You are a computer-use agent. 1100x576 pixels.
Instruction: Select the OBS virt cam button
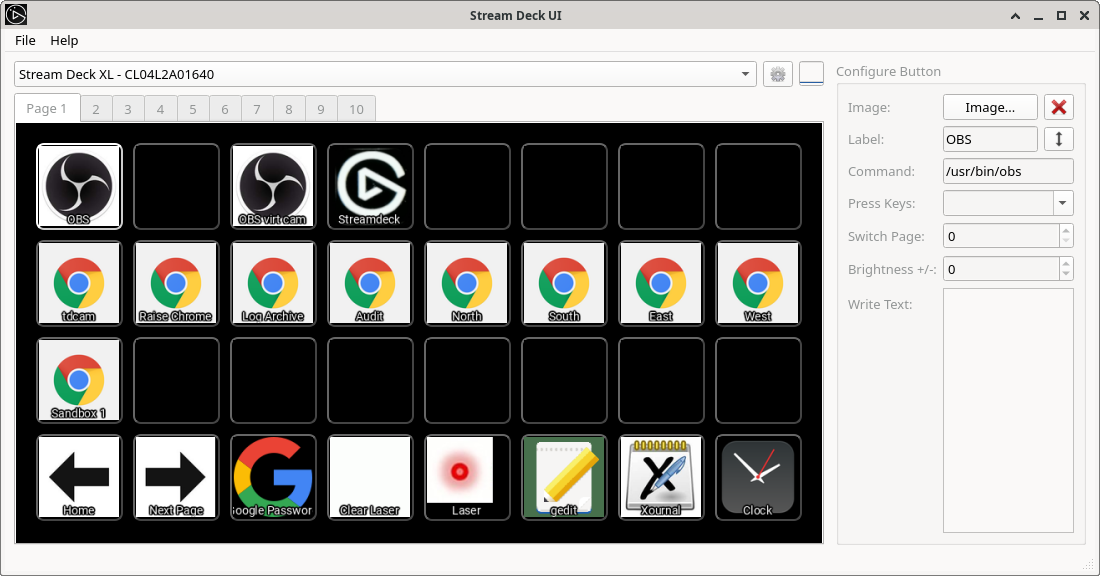[273, 186]
